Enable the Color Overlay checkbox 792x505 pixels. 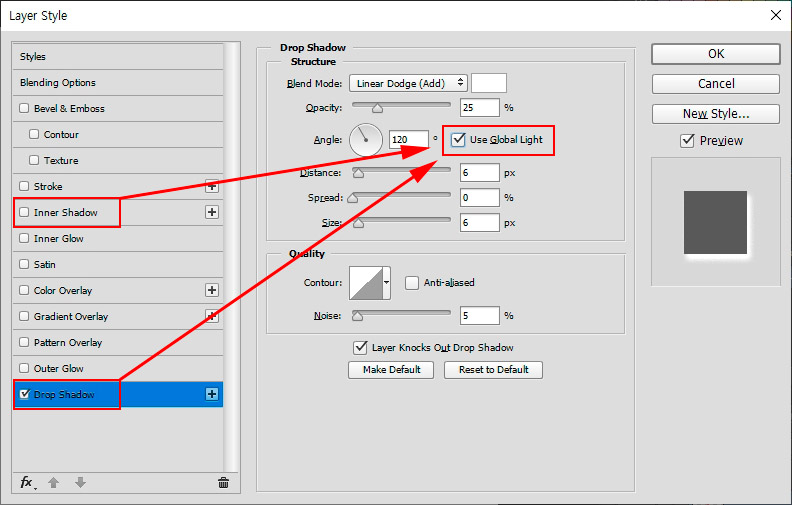[x=24, y=290]
